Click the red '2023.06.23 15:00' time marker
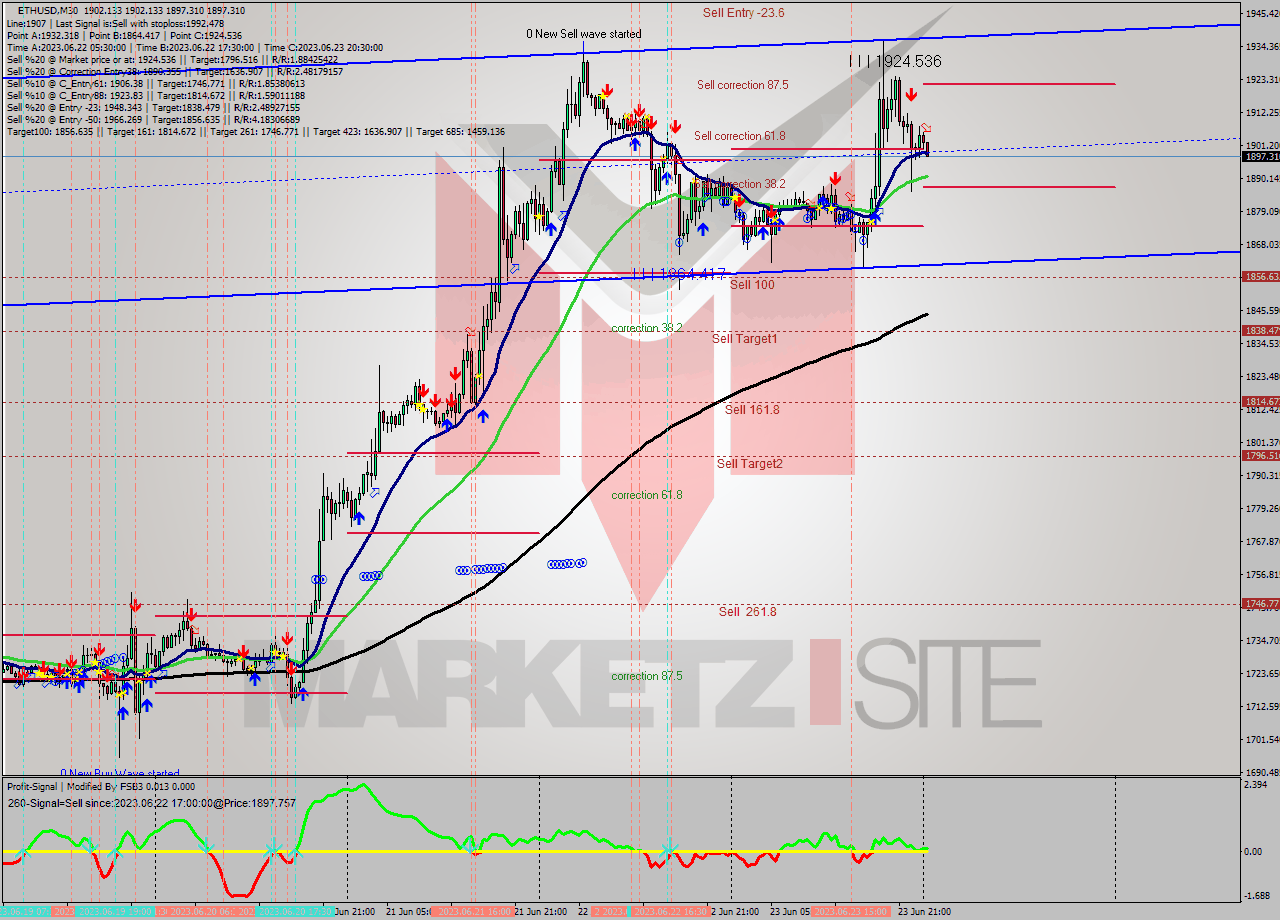Viewport: 1280px width, 920px height. tap(852, 912)
